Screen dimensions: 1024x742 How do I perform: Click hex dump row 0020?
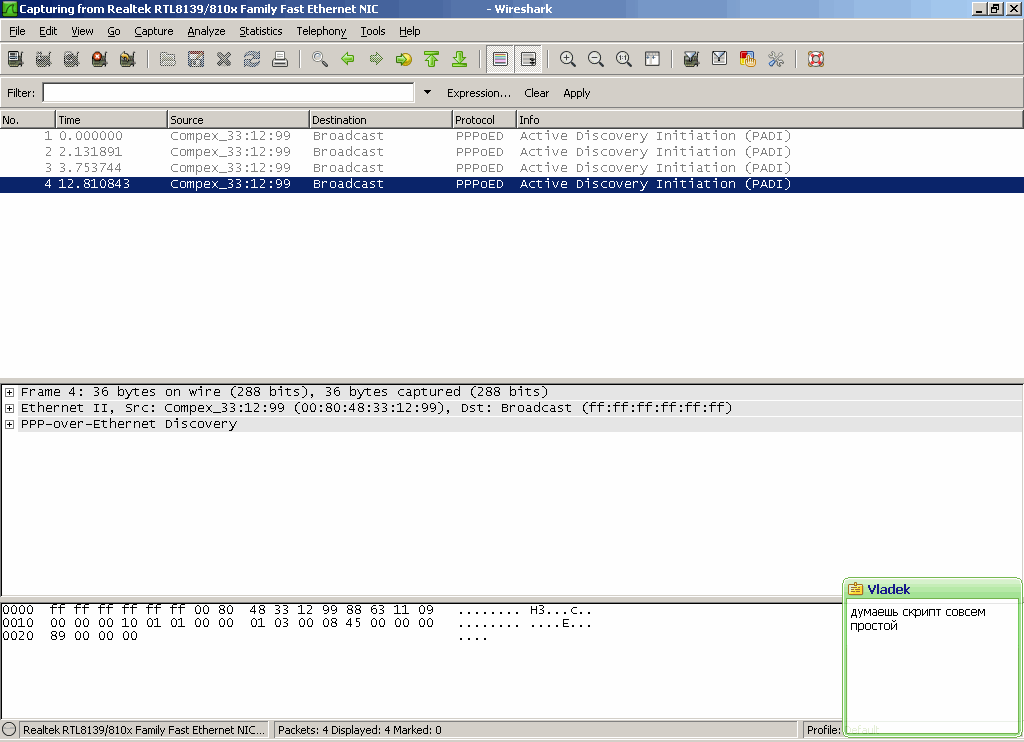(x=245, y=636)
